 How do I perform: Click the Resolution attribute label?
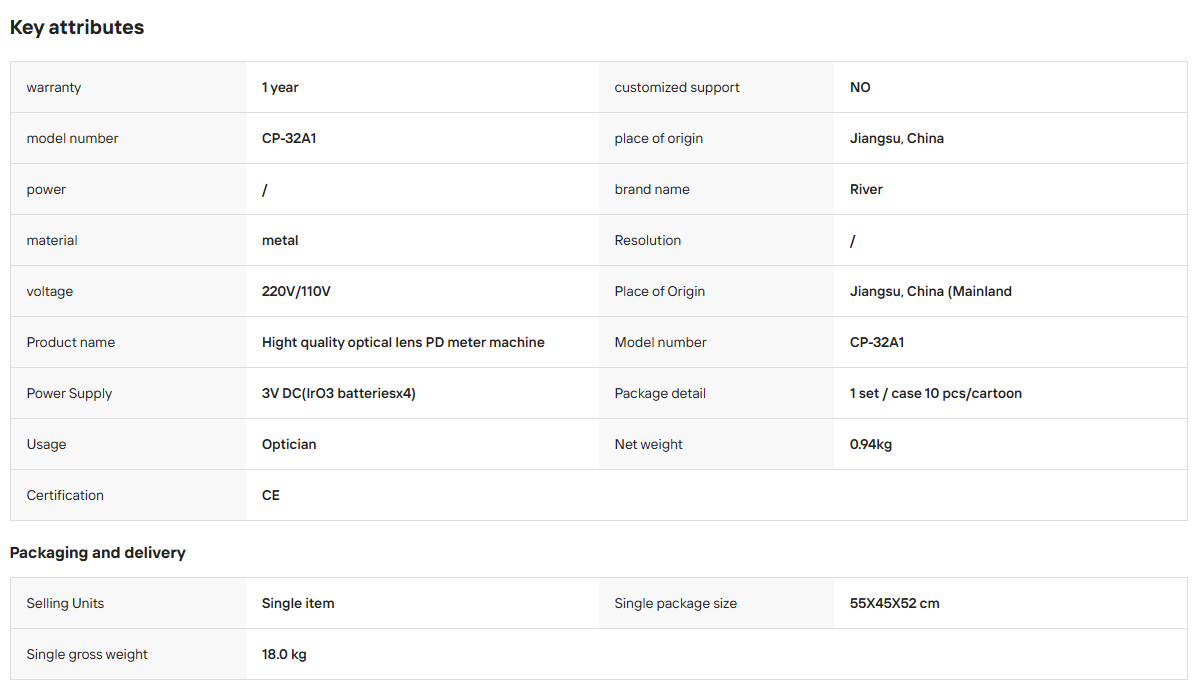point(647,240)
